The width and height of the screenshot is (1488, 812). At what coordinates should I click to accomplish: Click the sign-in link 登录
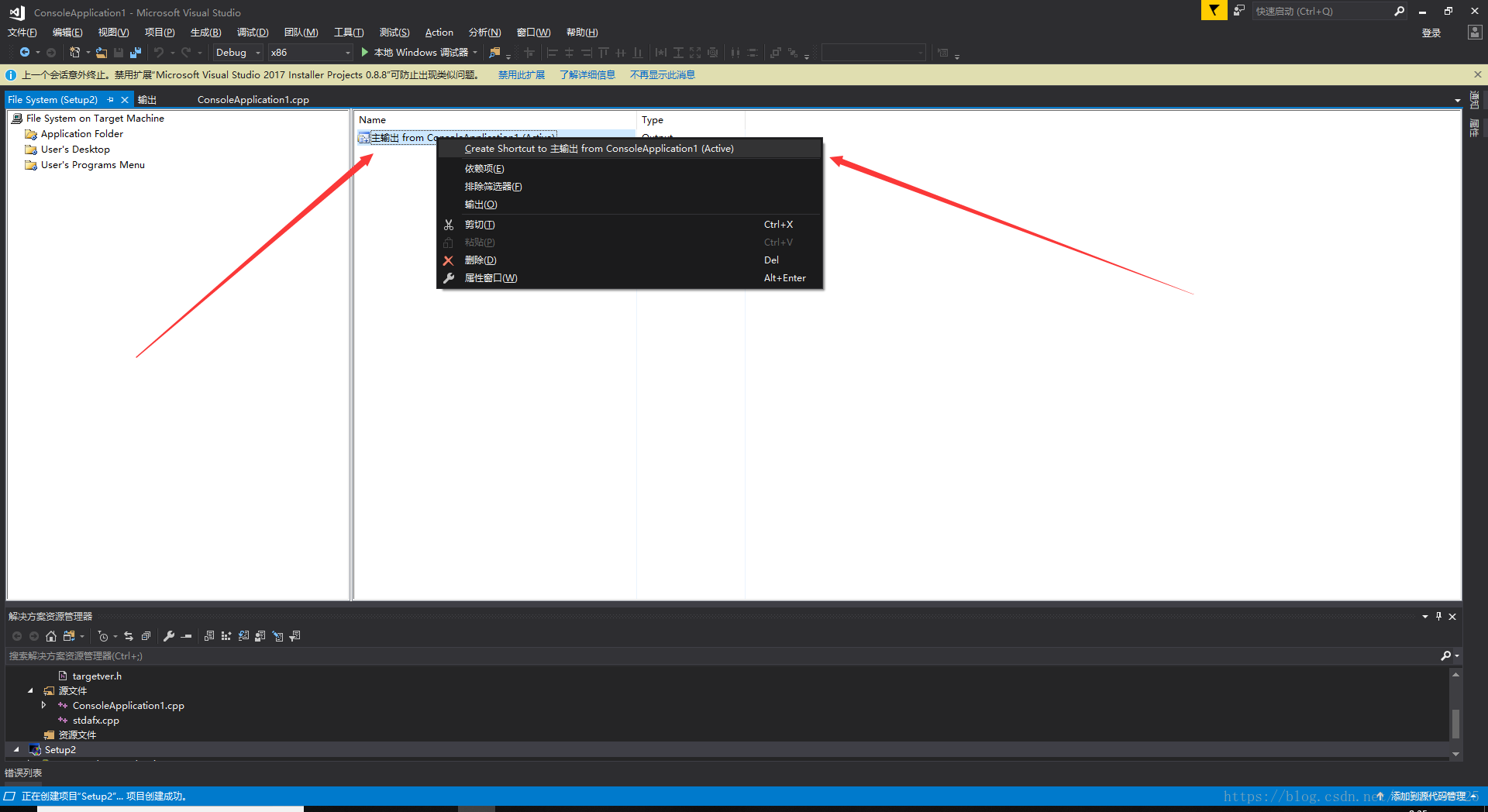click(1431, 33)
